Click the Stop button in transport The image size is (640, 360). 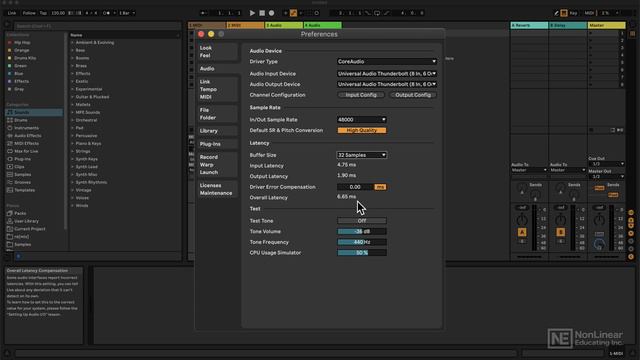tap(262, 13)
